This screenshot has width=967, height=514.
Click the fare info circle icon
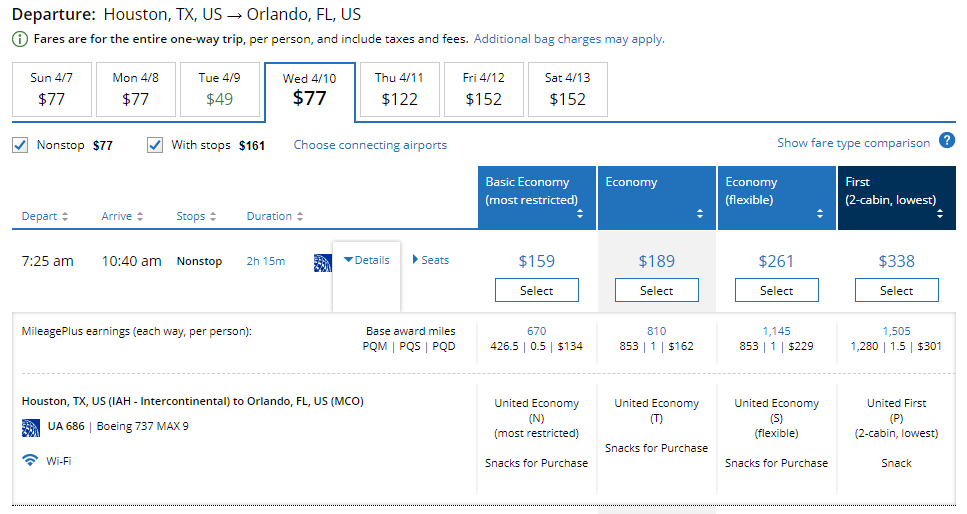pyautogui.click(x=20, y=40)
